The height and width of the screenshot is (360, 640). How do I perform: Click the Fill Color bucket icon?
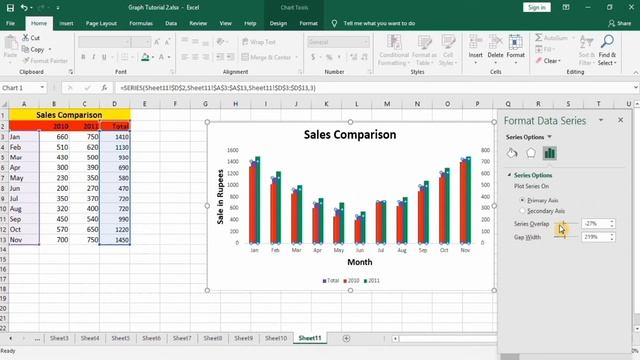145,57
